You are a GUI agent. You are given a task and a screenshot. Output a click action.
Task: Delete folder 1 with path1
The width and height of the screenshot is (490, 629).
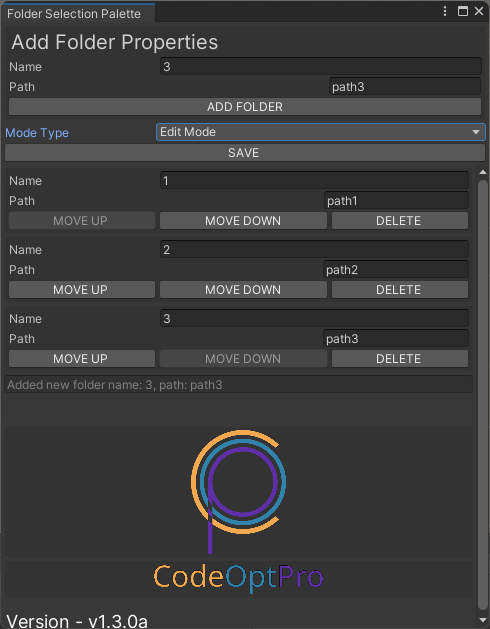coord(400,221)
